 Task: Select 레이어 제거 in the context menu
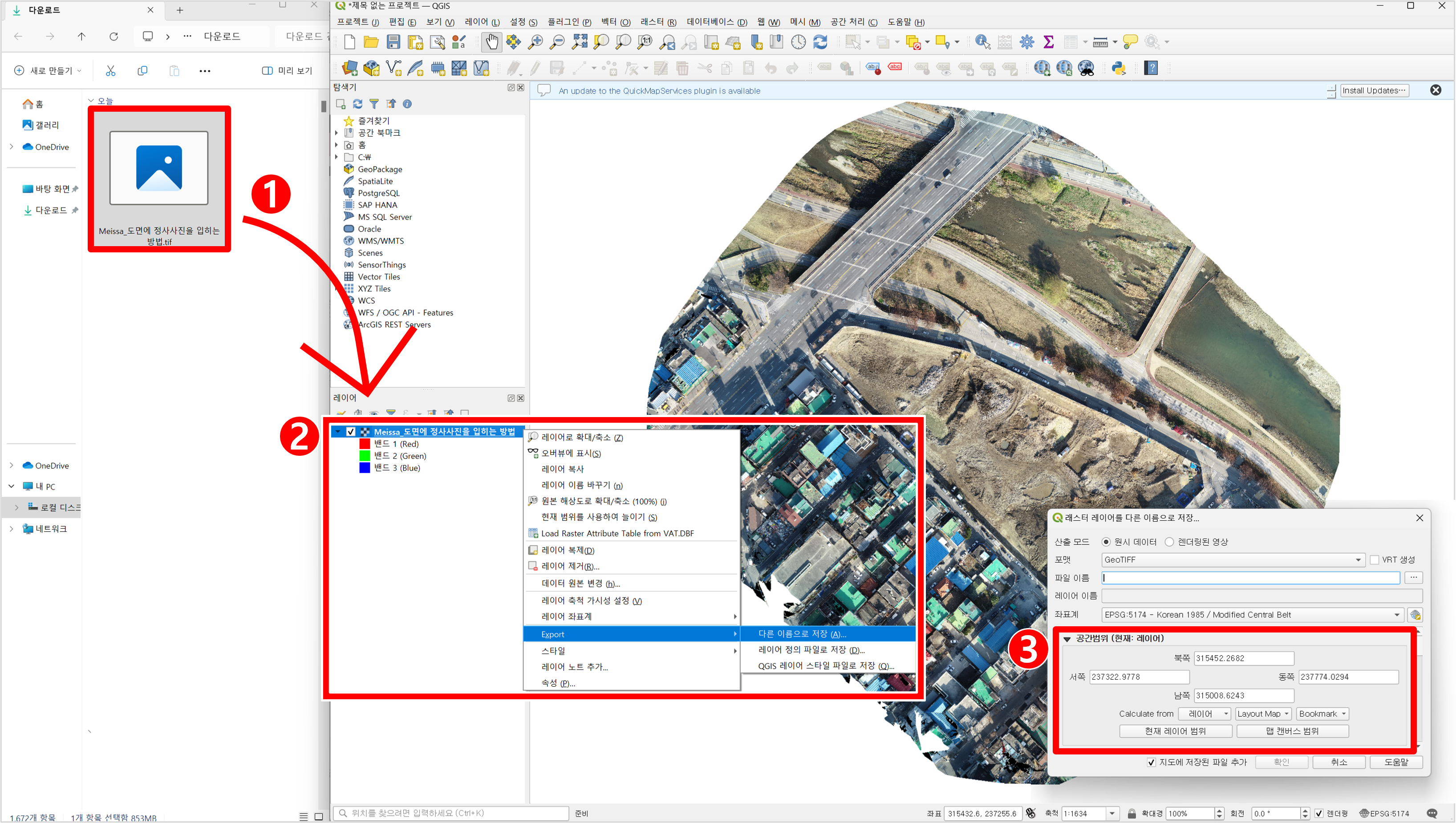pos(632,566)
